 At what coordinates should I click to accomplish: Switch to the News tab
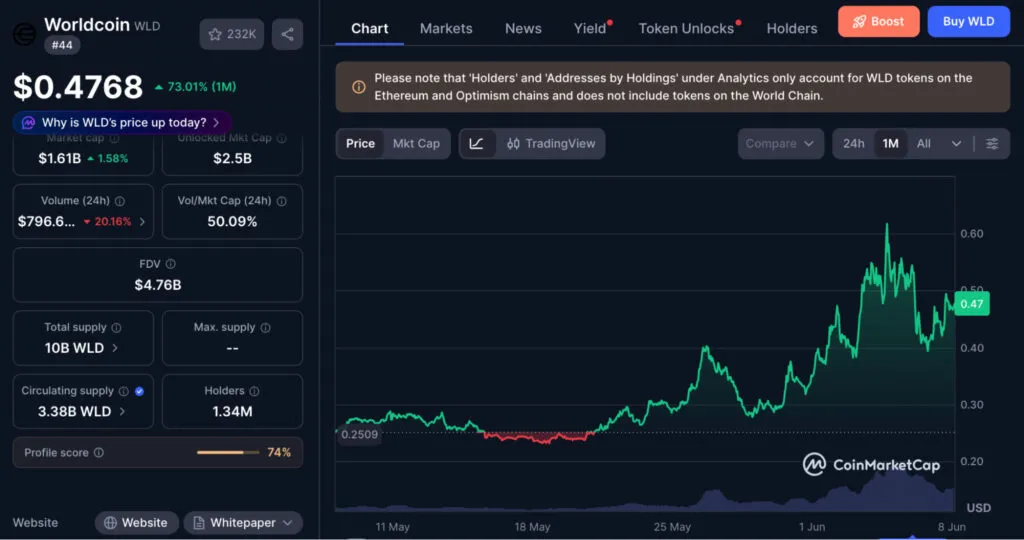(523, 29)
